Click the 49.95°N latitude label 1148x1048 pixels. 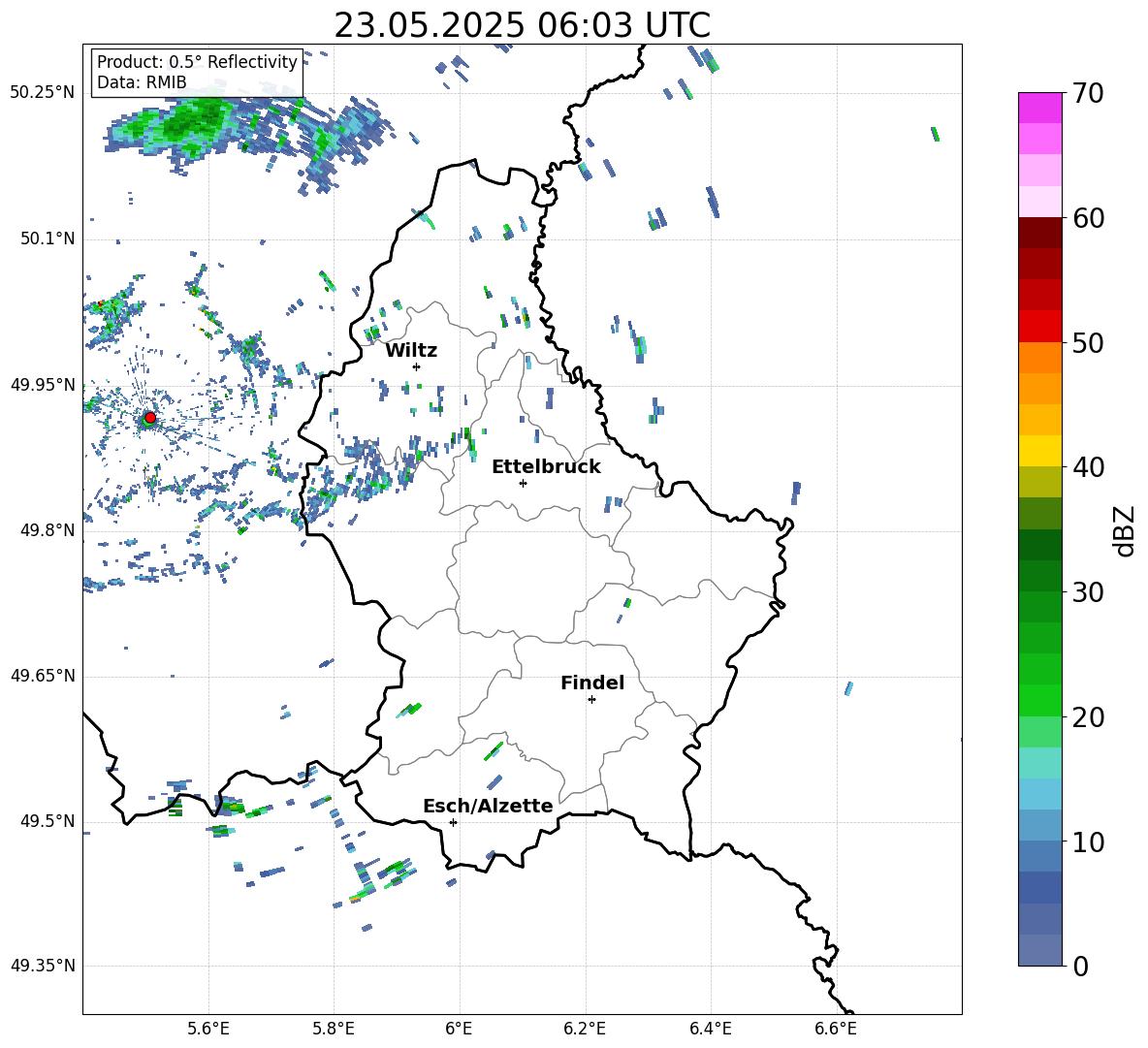43,384
